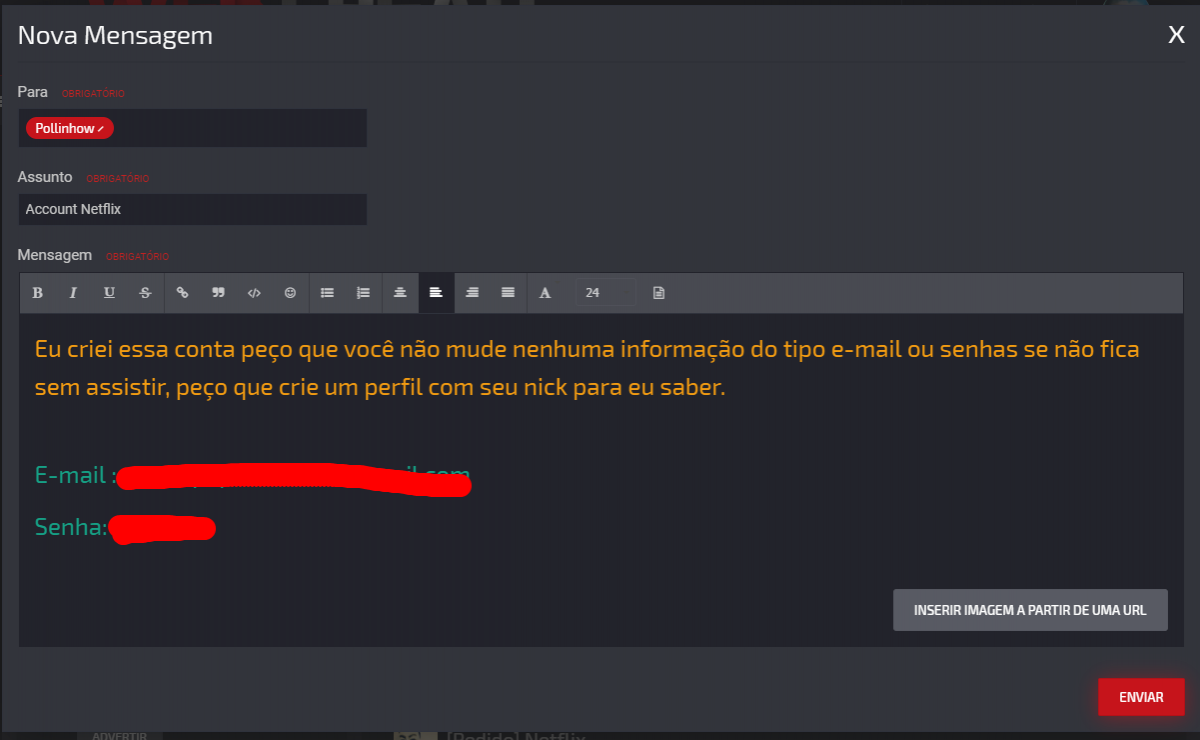Click the document icon in the editor toolbar

[x=659, y=293]
